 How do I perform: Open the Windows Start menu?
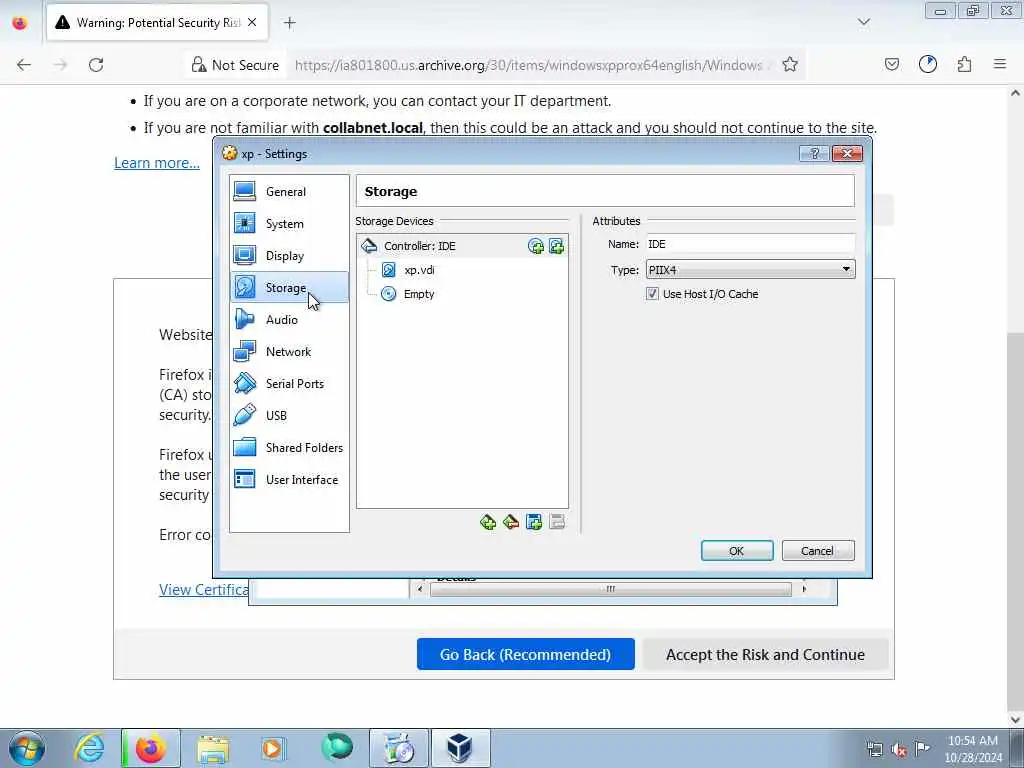(x=27, y=748)
